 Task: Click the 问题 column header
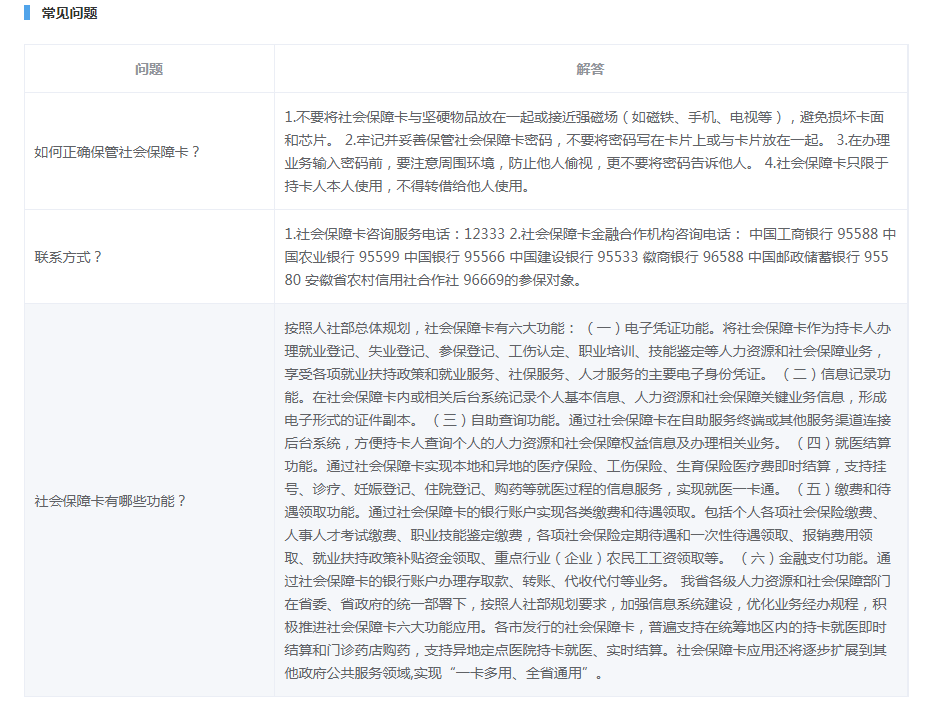click(x=149, y=69)
